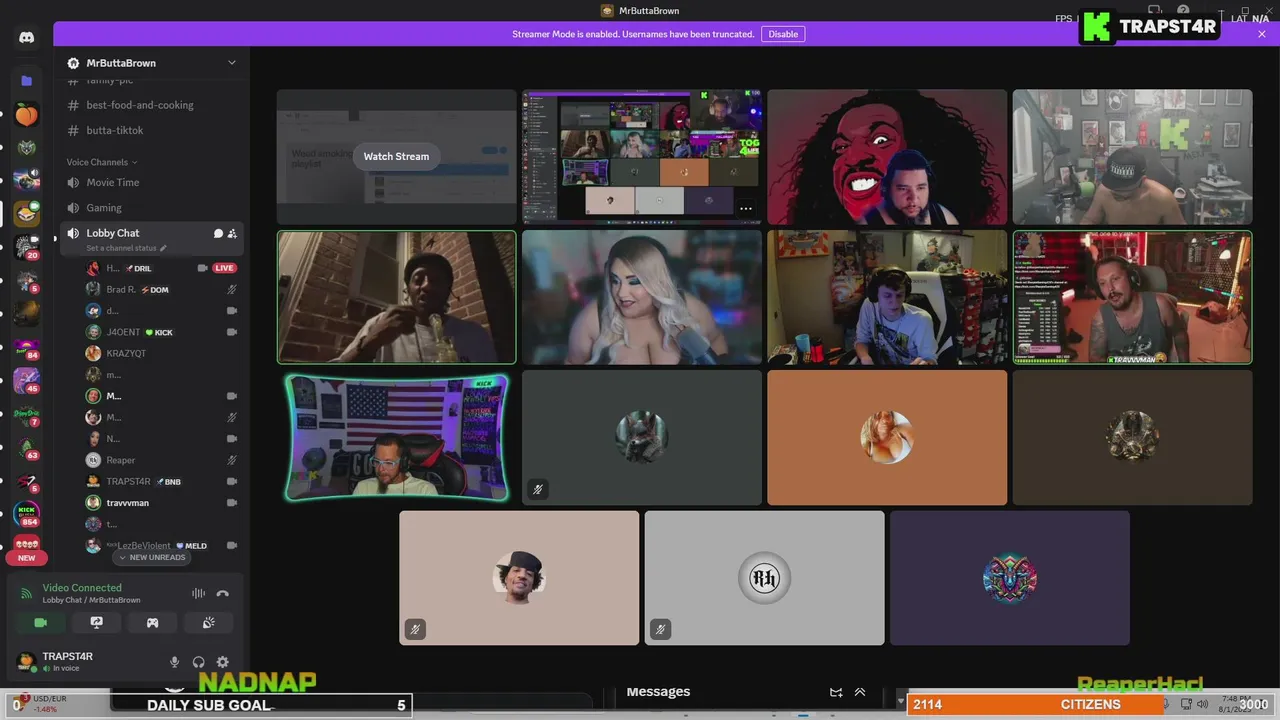Image resolution: width=1280 pixels, height=720 pixels.
Task: Click Windows volume tray icon
Action: [x=1203, y=705]
